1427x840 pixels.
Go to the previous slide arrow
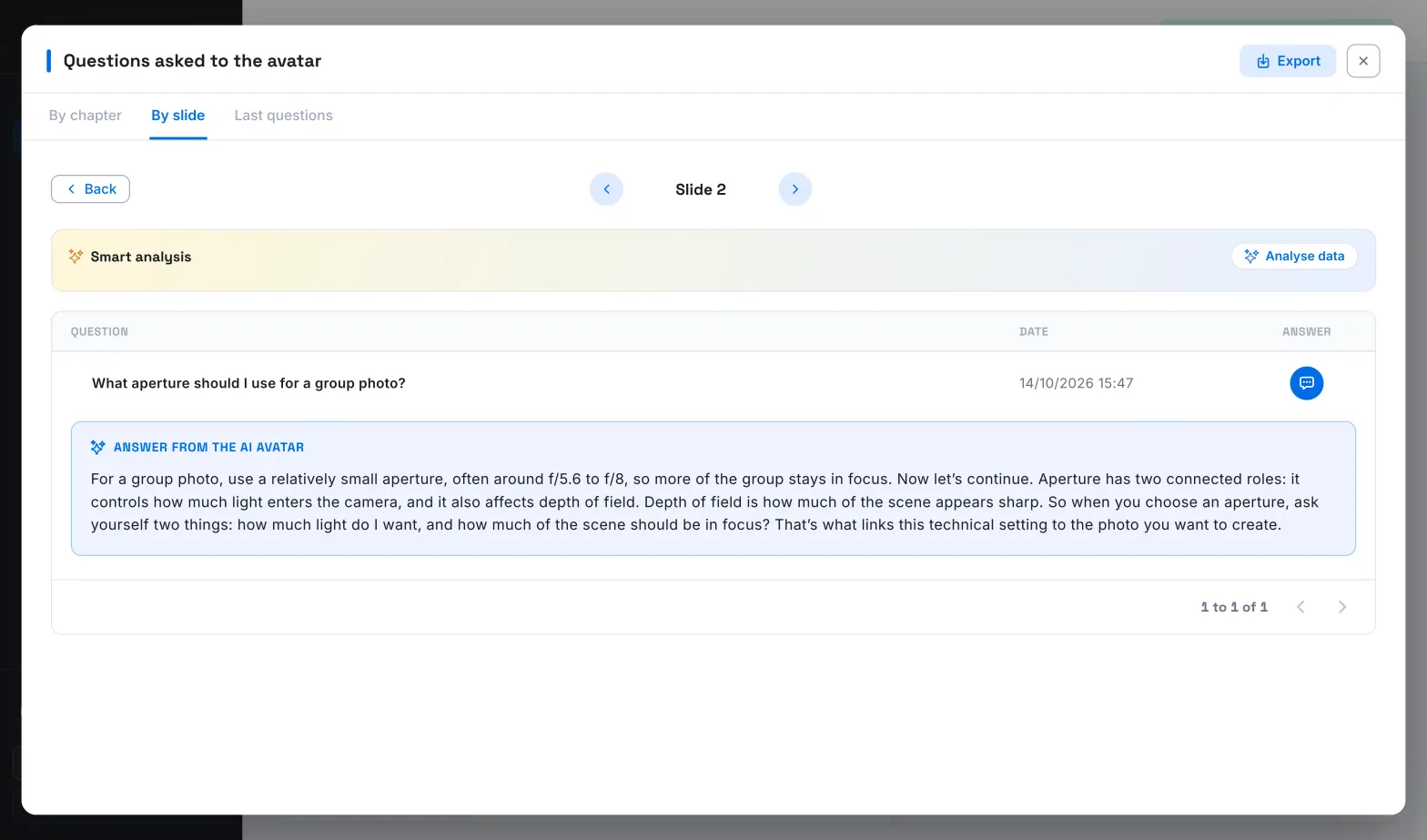[606, 189]
